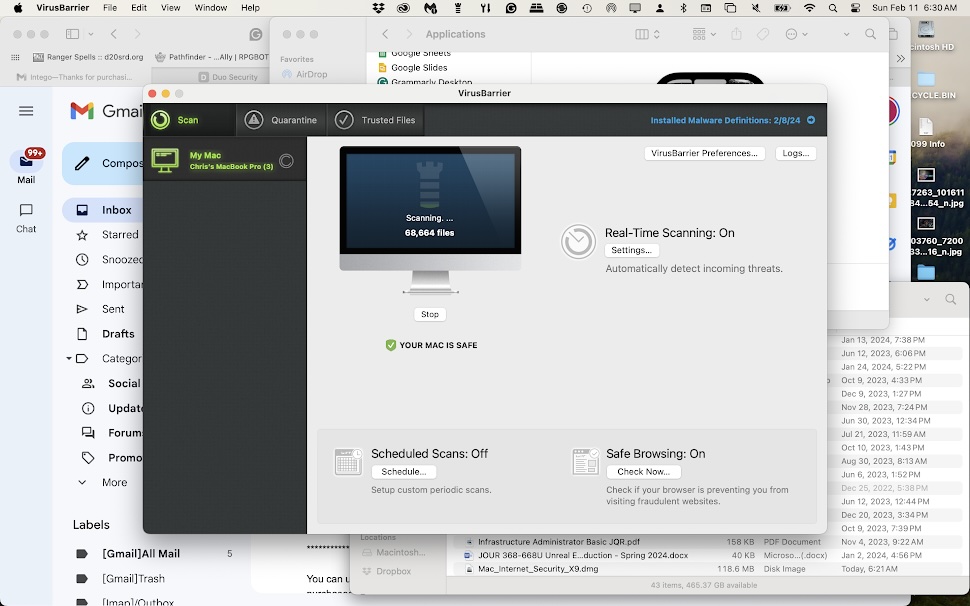970x606 pixels.
Task: Open the Quarantine tab
Action: pos(281,120)
